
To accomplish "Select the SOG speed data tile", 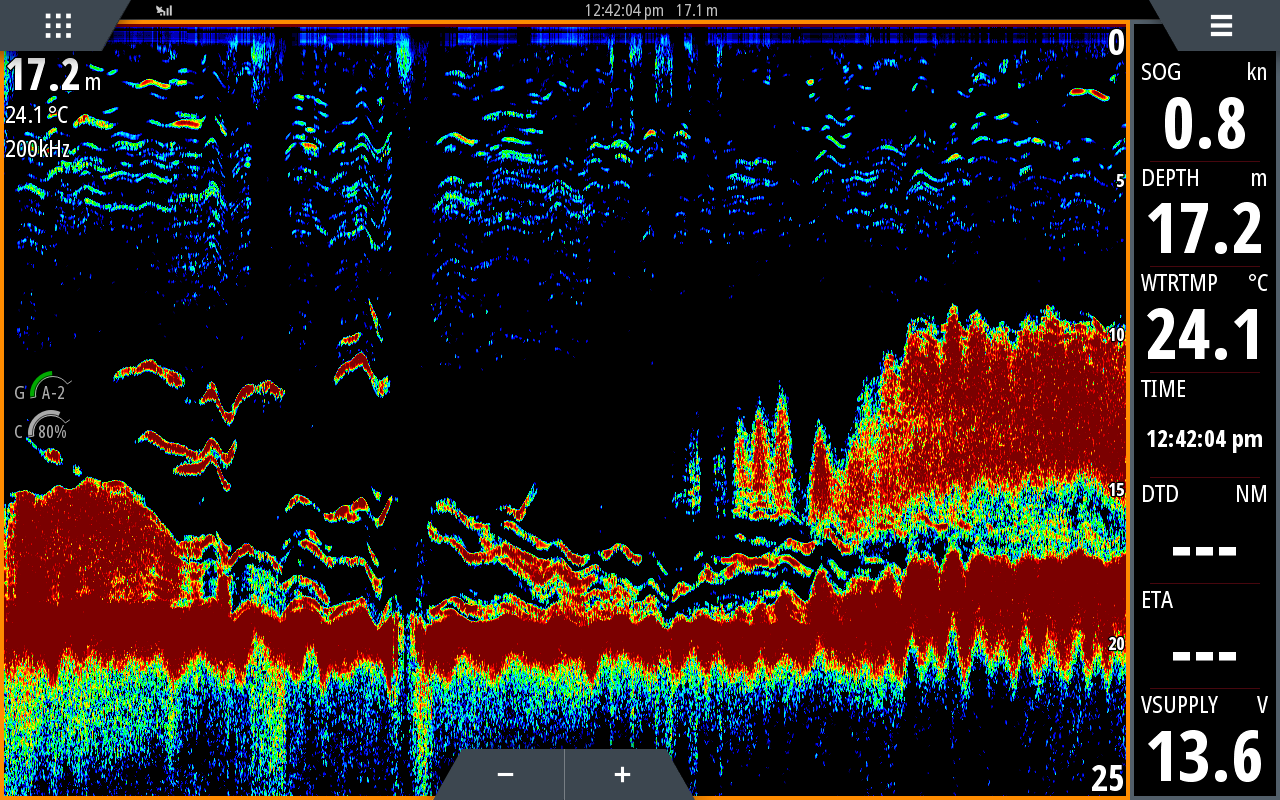I will pos(1204,108).
